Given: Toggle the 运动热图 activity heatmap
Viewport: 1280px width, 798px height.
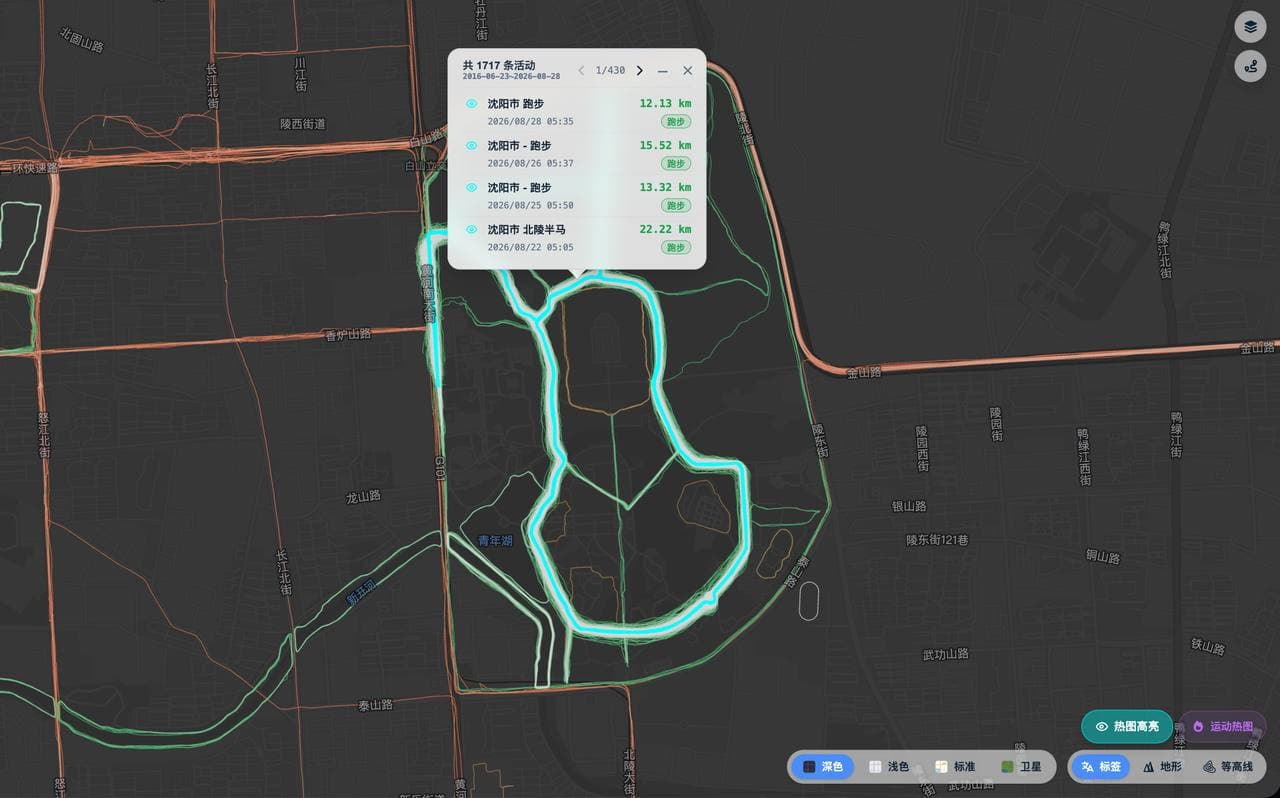Looking at the screenshot, I should 1223,726.
